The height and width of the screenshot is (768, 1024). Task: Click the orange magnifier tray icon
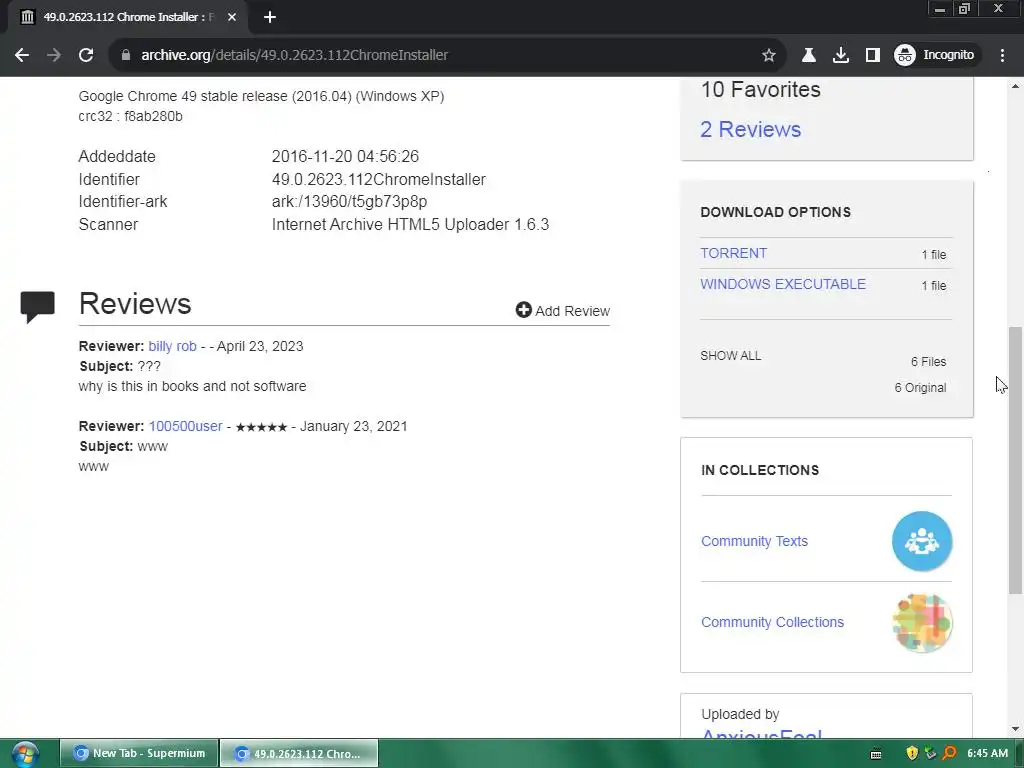click(949, 754)
